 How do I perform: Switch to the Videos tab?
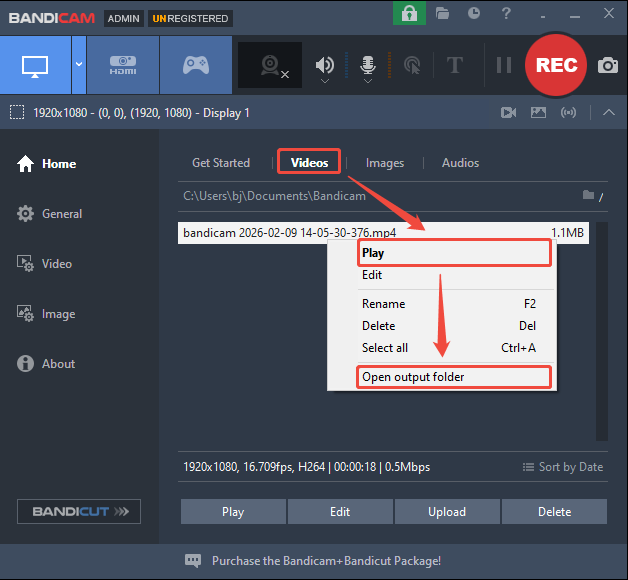pyautogui.click(x=309, y=163)
